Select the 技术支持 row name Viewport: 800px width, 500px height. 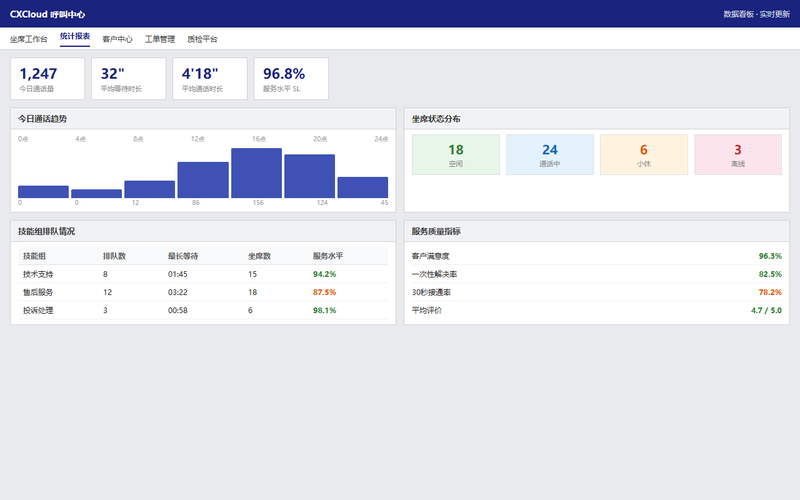(38, 274)
